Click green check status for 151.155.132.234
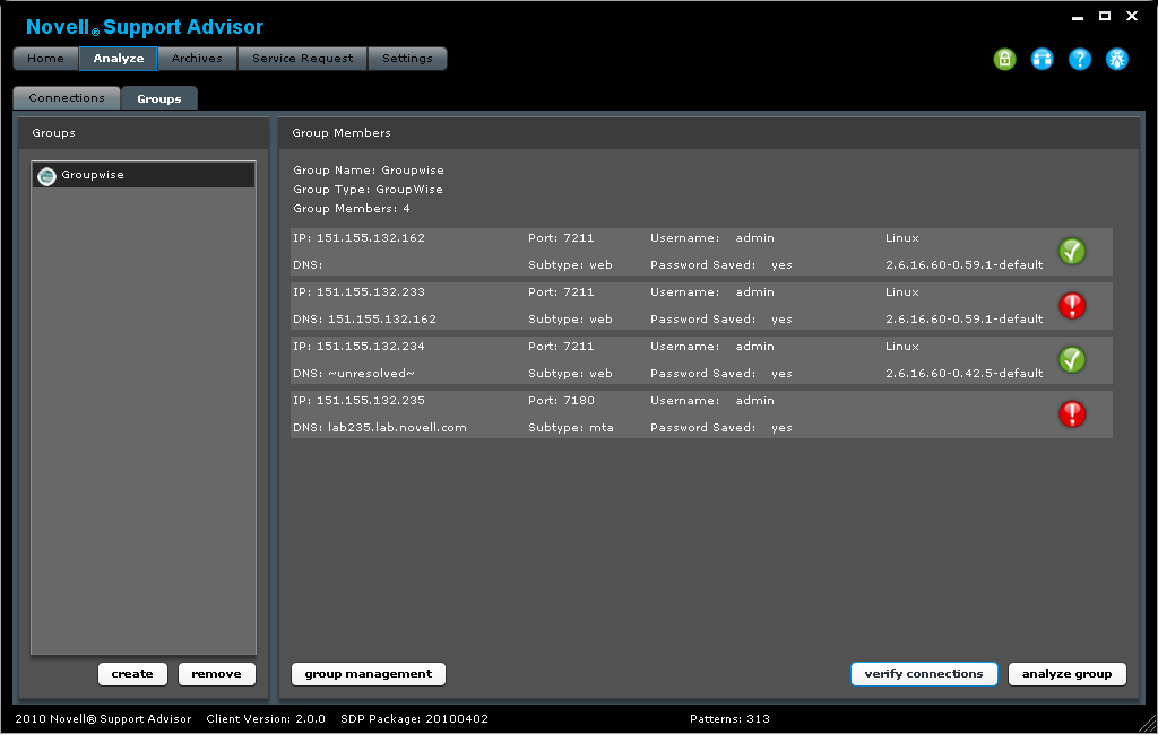The height and width of the screenshot is (735, 1158). coord(1072,360)
